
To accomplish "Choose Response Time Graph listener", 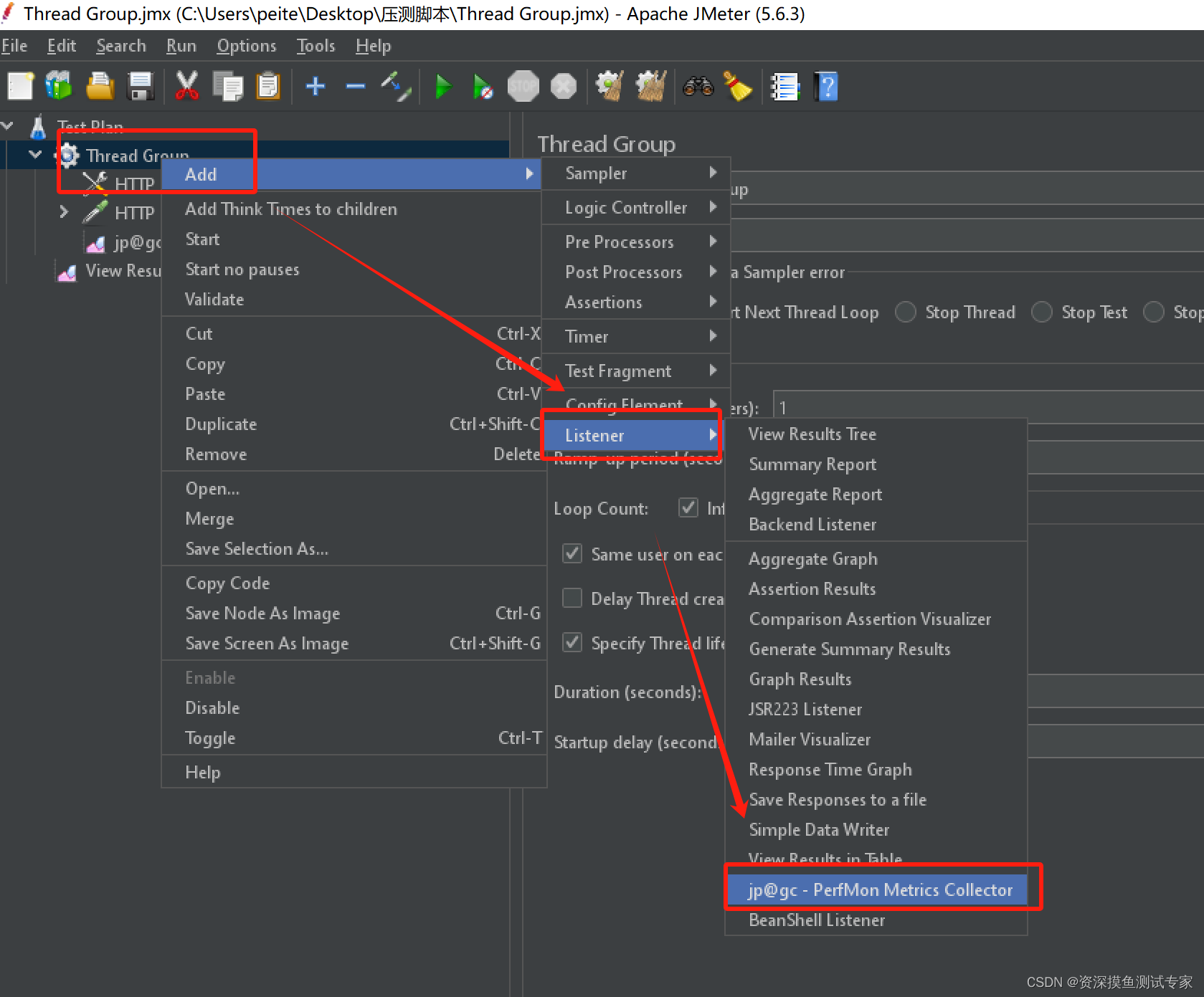I will [876, 770].
